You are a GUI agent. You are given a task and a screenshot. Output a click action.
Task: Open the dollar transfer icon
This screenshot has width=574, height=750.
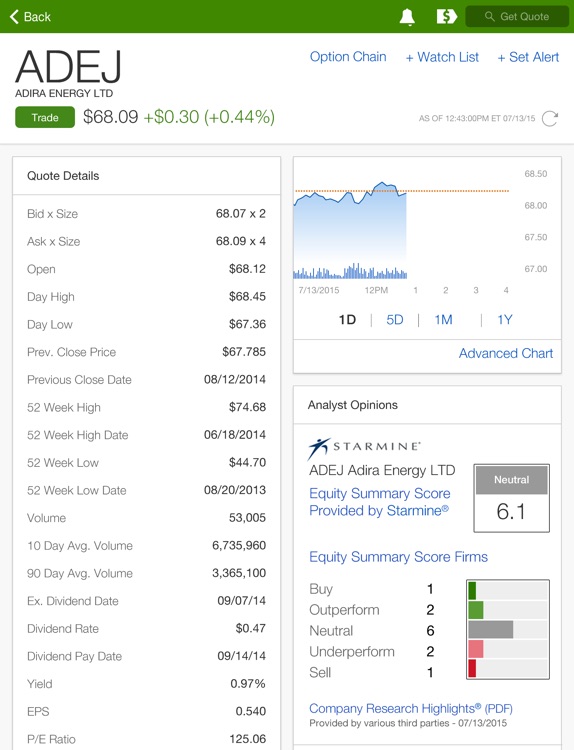click(x=446, y=17)
